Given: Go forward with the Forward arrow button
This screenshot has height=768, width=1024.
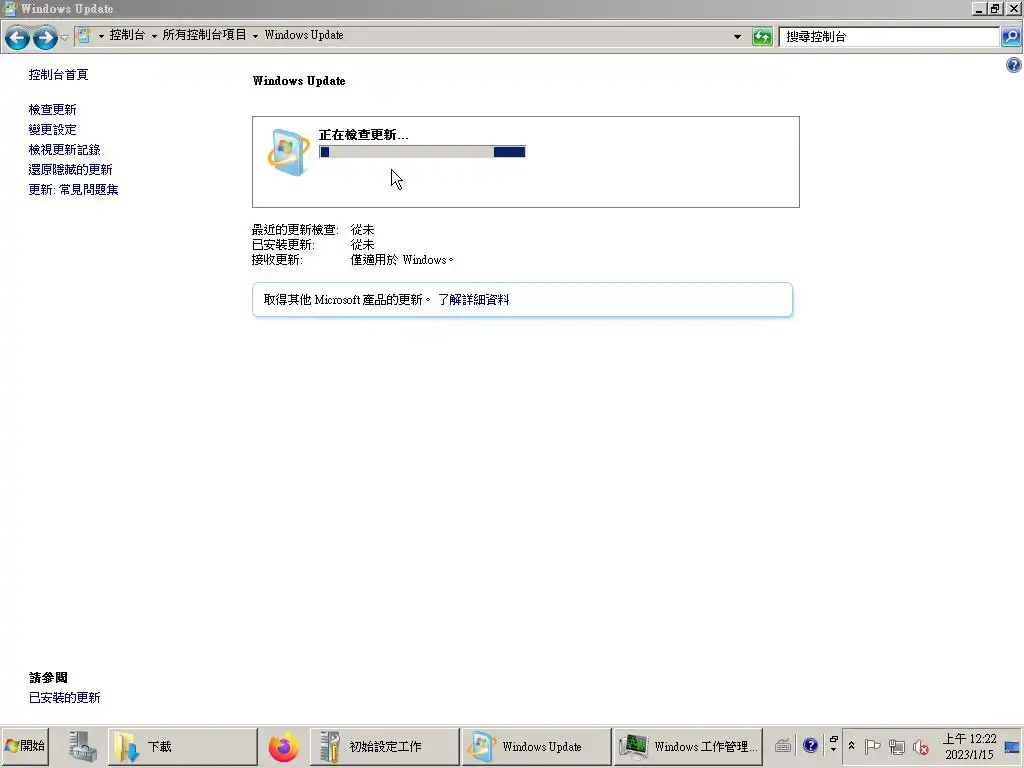Looking at the screenshot, I should pos(45,38).
